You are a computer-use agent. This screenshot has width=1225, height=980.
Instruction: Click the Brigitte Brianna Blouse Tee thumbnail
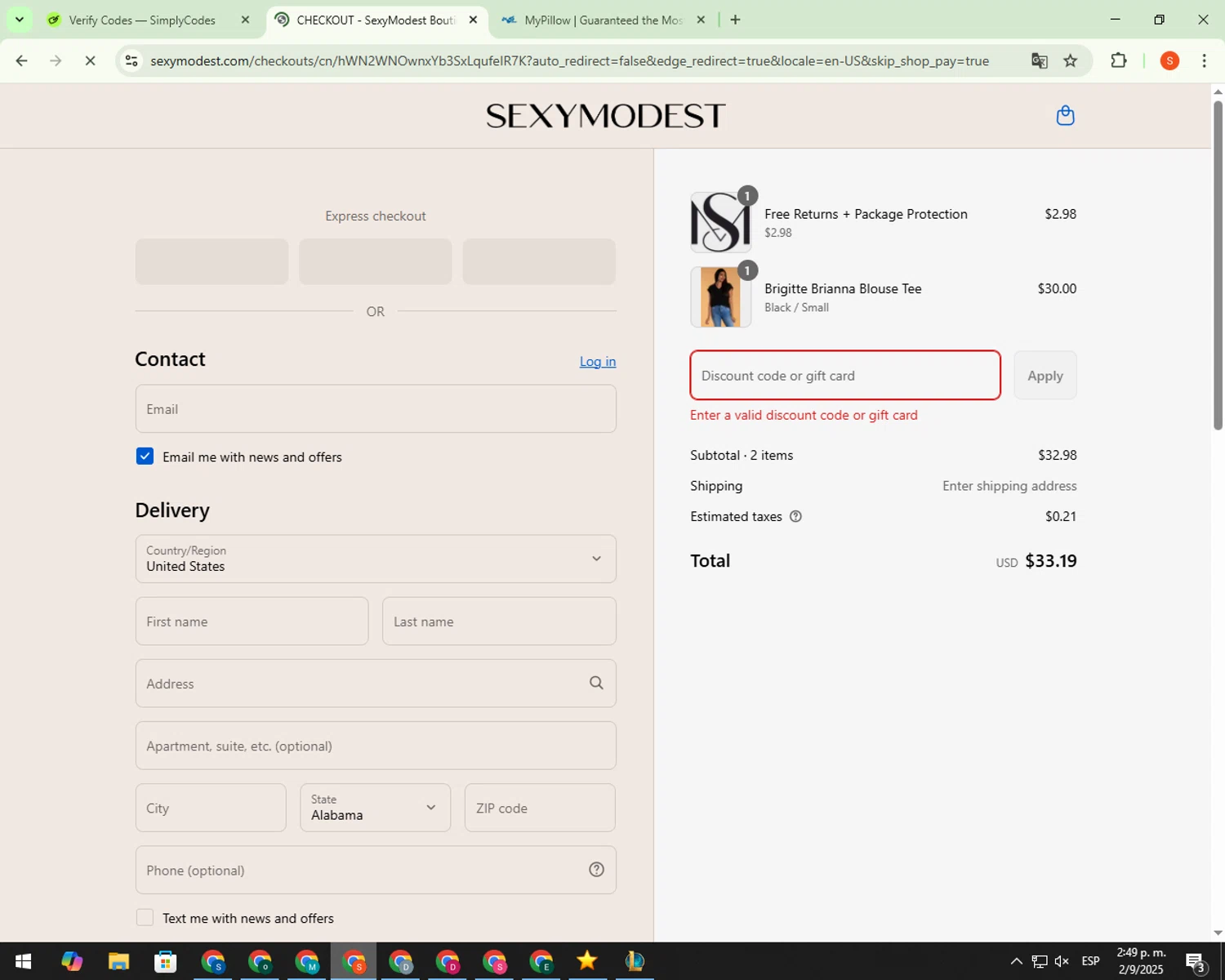(x=720, y=297)
